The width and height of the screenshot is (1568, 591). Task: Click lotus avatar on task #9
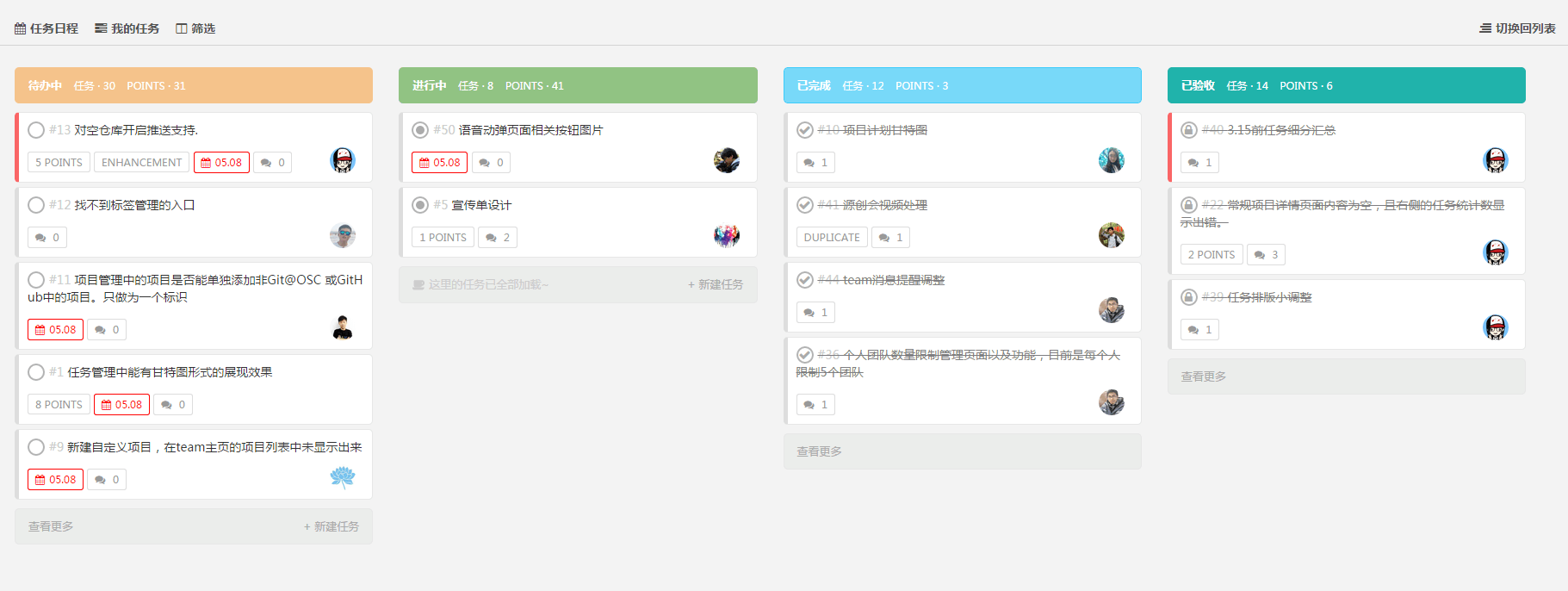(x=342, y=477)
